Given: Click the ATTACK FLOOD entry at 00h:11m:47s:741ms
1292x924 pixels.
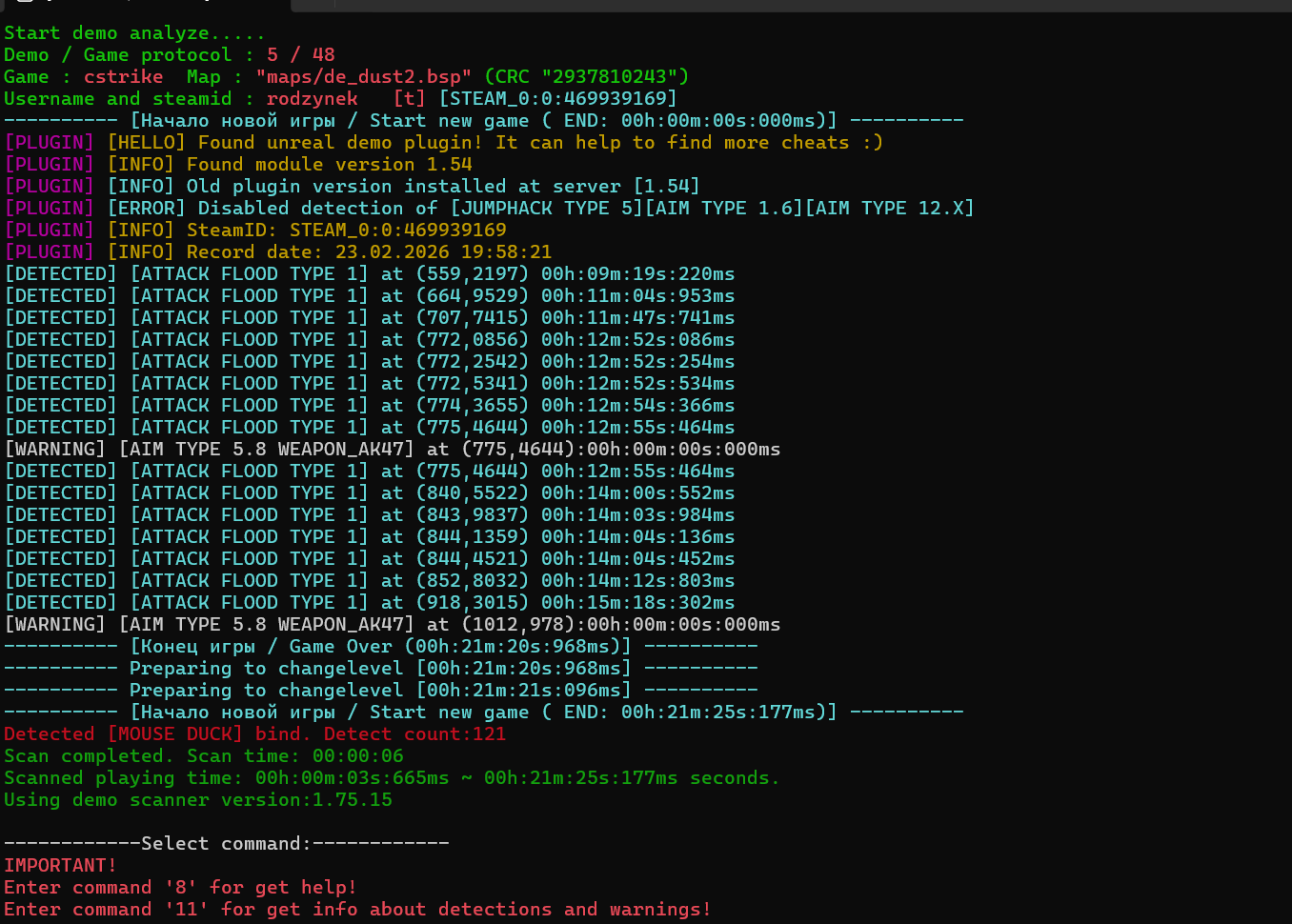Looking at the screenshot, I should click(370, 318).
